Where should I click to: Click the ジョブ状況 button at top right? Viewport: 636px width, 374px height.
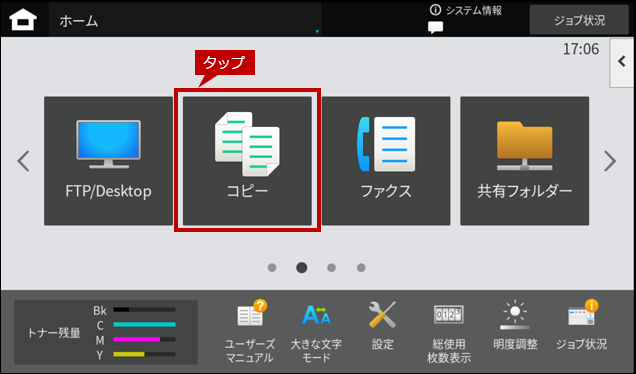(x=579, y=20)
